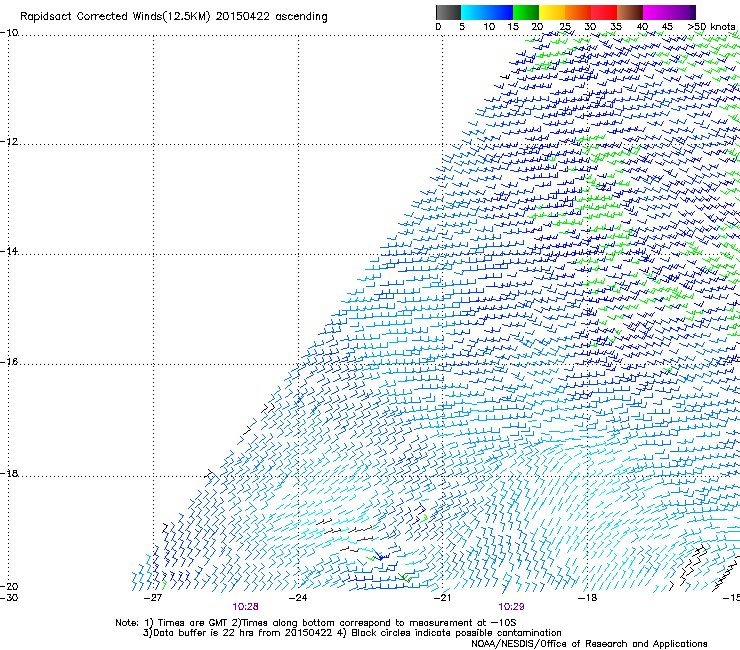
Task: Click the '-10' latitude axis label
Action: point(9,33)
